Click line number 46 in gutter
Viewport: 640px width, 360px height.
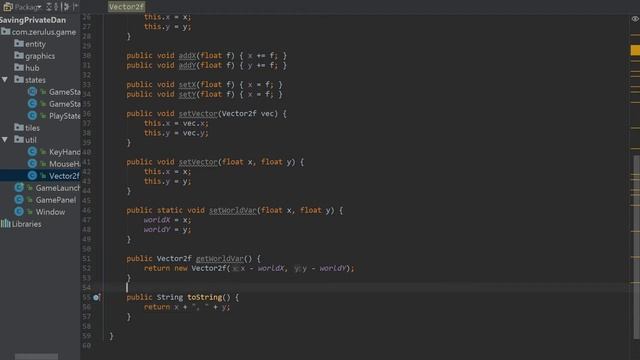(x=87, y=210)
